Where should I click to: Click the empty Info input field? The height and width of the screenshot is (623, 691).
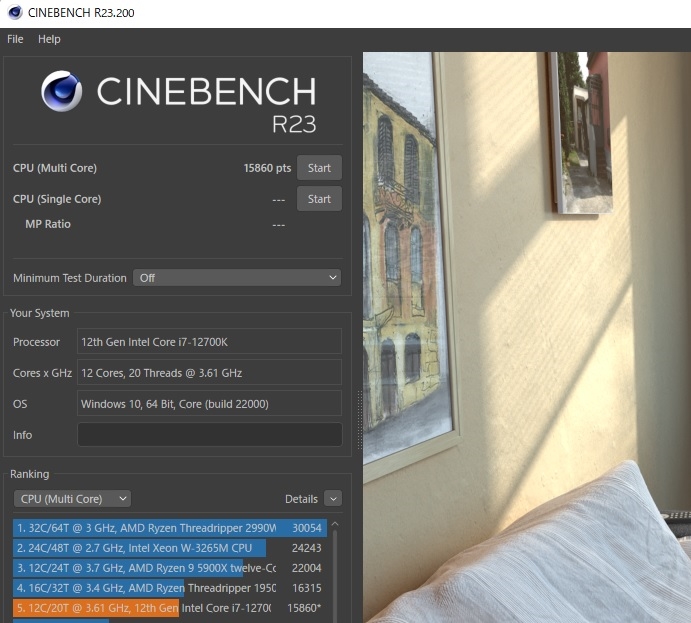pyautogui.click(x=210, y=435)
